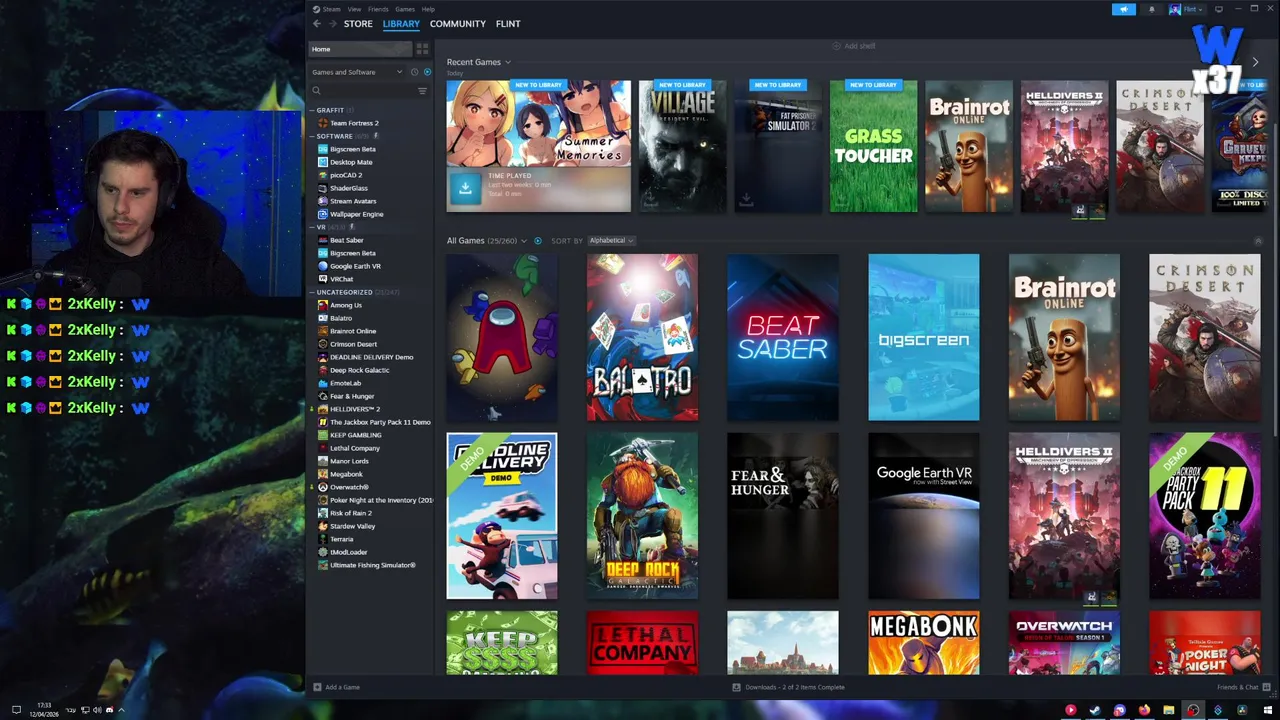This screenshot has width=1280, height=720.
Task: Install Summer Memories using download icon
Action: click(x=464, y=187)
